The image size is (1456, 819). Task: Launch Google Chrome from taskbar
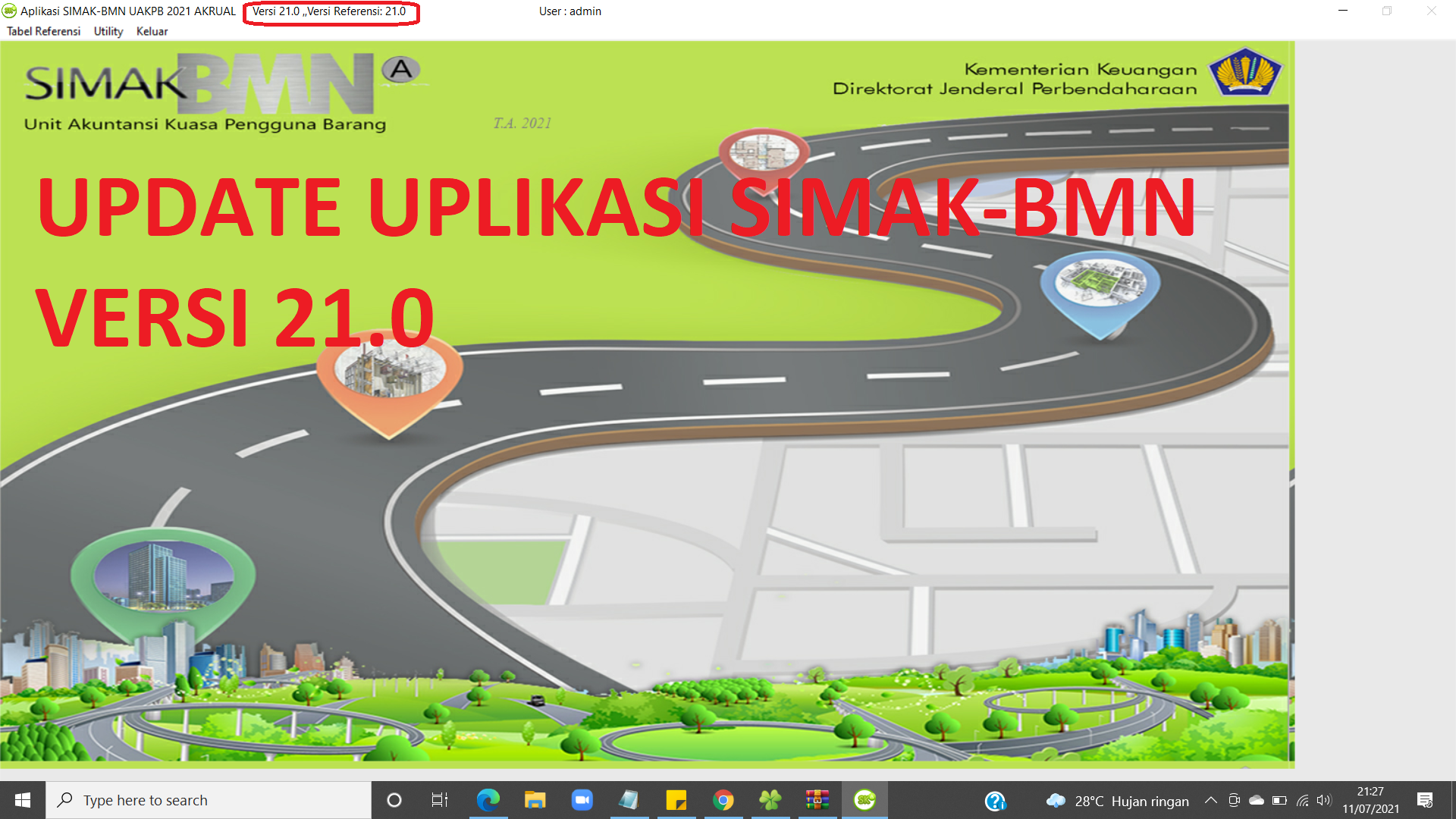pyautogui.click(x=723, y=800)
